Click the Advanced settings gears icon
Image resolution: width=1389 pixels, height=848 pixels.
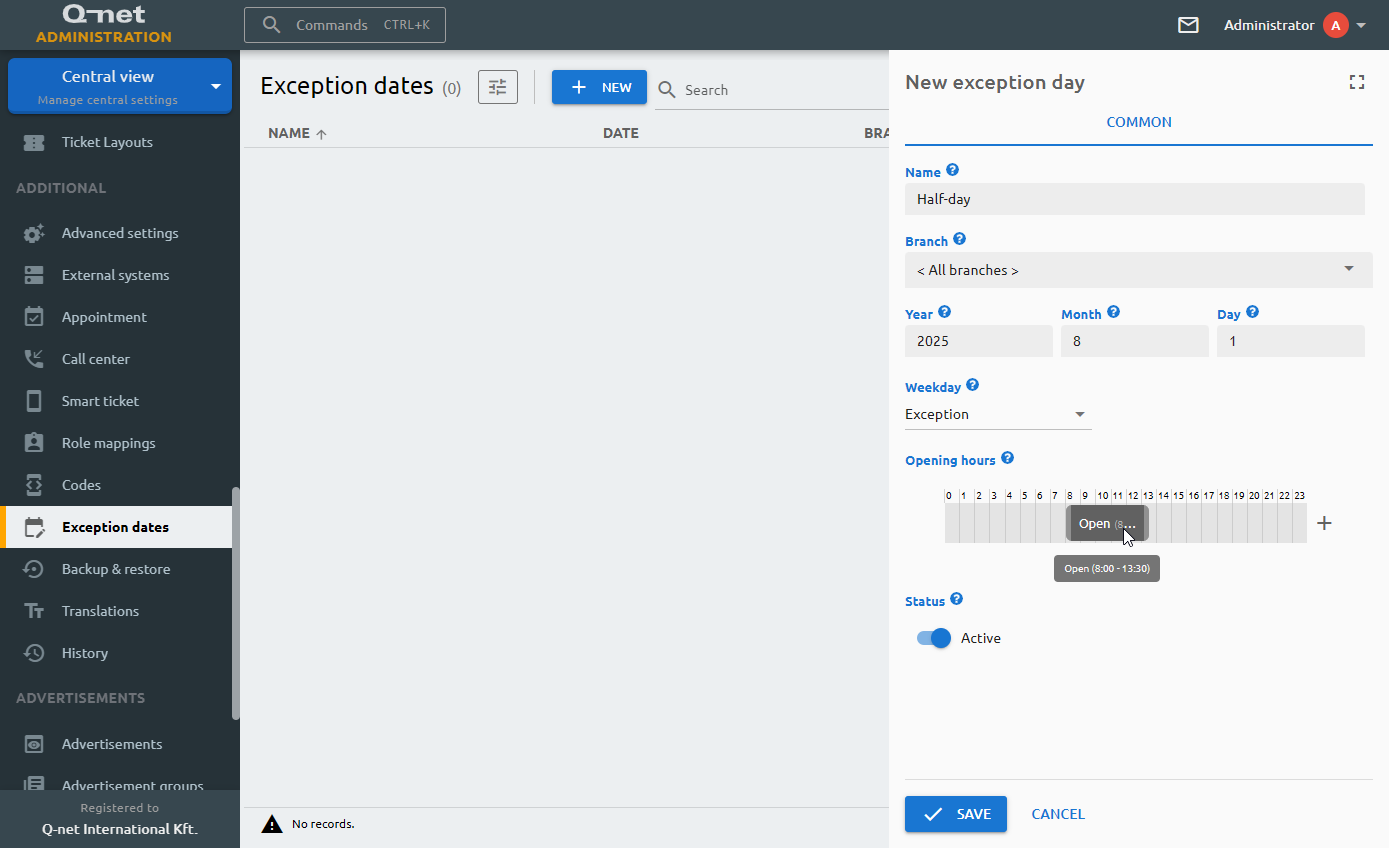click(x=34, y=234)
